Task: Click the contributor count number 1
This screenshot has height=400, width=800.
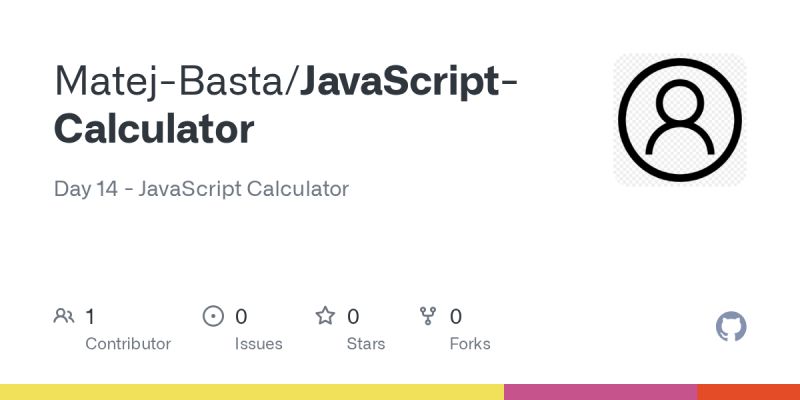Action: (x=90, y=317)
